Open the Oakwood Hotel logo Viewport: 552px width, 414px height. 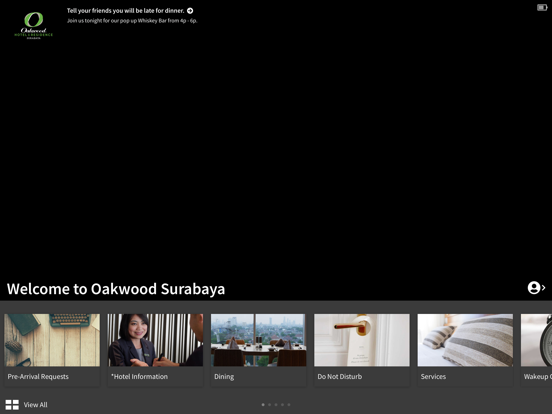[33, 25]
